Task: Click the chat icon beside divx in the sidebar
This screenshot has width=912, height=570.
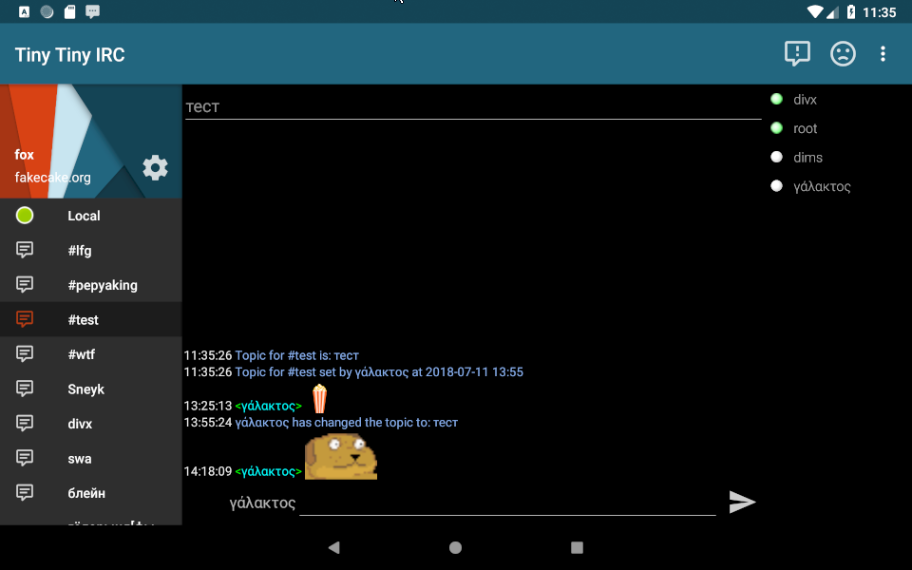Action: pyautogui.click(x=24, y=423)
